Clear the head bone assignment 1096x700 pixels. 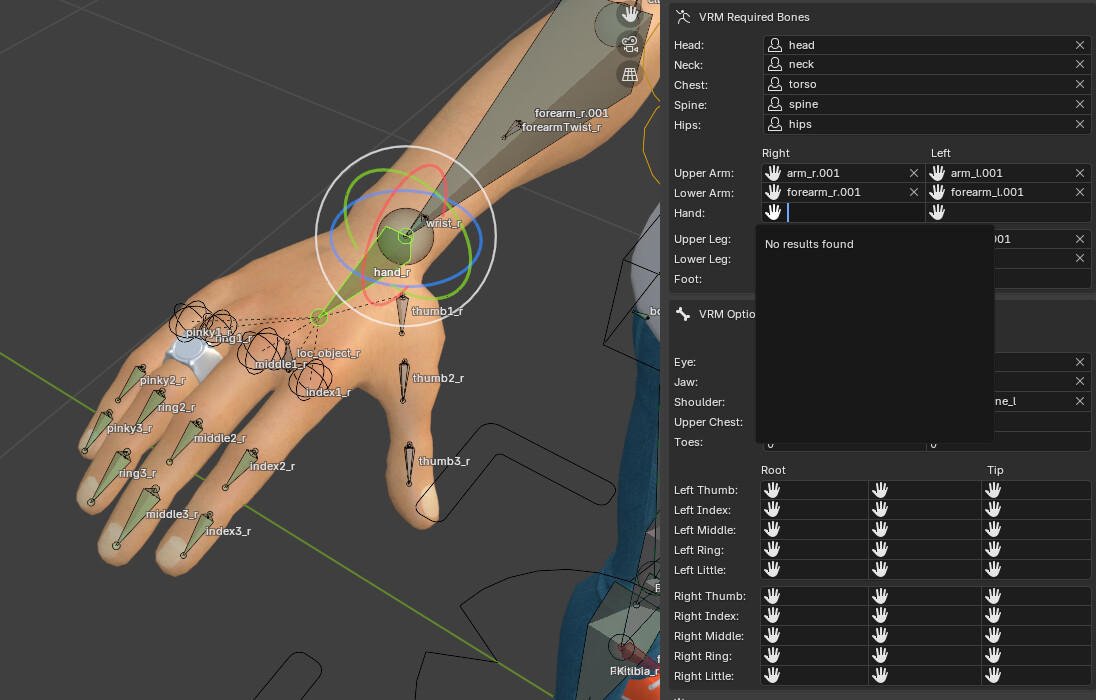(x=1080, y=45)
